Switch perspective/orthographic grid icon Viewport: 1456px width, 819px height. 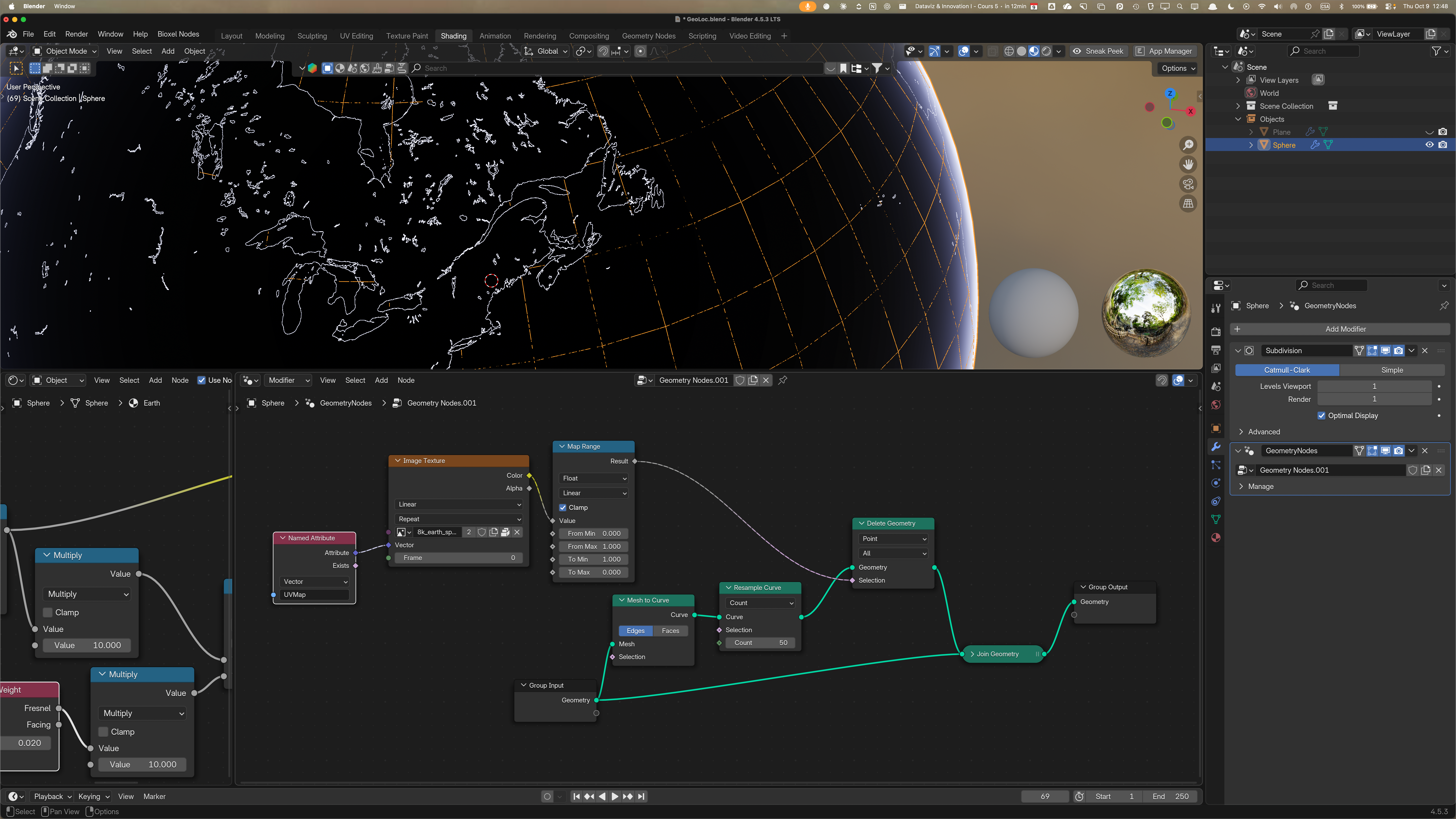(x=1188, y=203)
